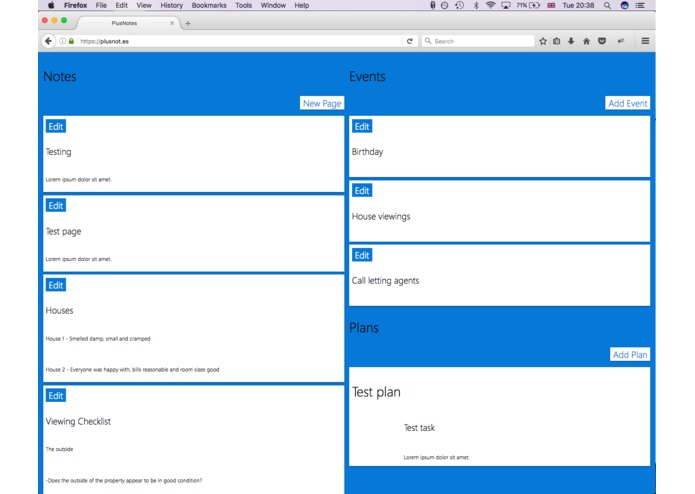
Task: Open the Bookmarks menu
Action: click(x=209, y=5)
